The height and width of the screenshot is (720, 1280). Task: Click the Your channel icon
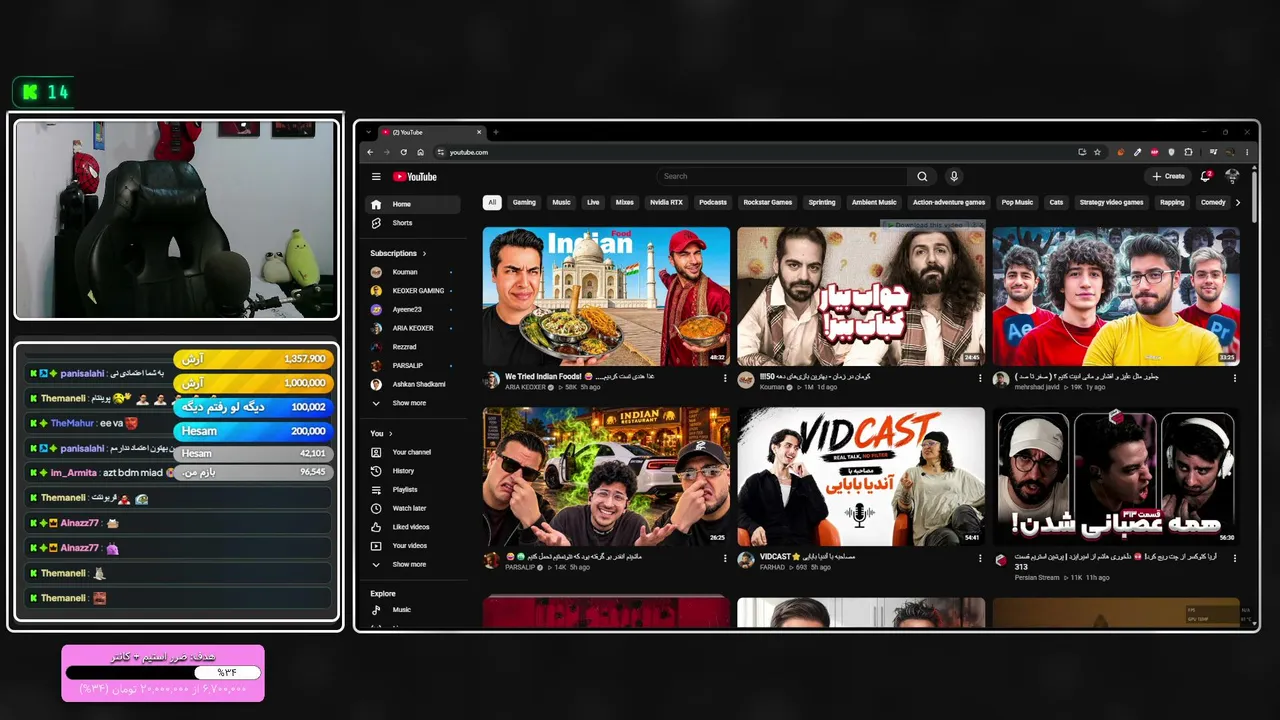click(x=376, y=452)
